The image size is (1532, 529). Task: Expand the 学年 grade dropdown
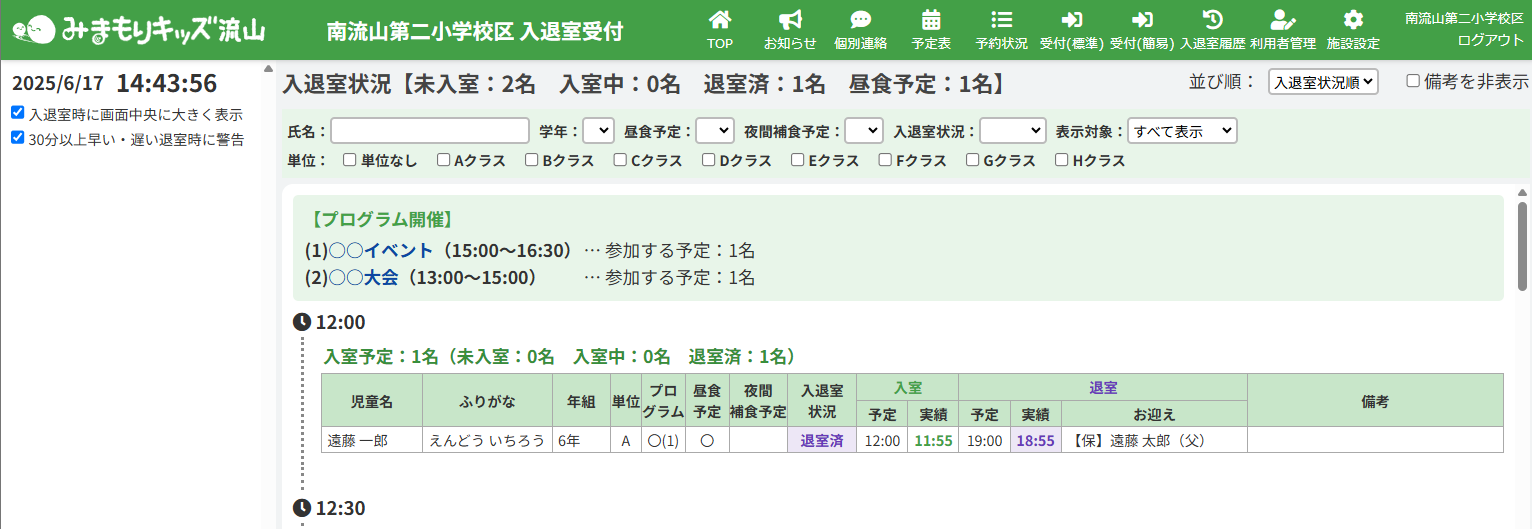tap(598, 131)
